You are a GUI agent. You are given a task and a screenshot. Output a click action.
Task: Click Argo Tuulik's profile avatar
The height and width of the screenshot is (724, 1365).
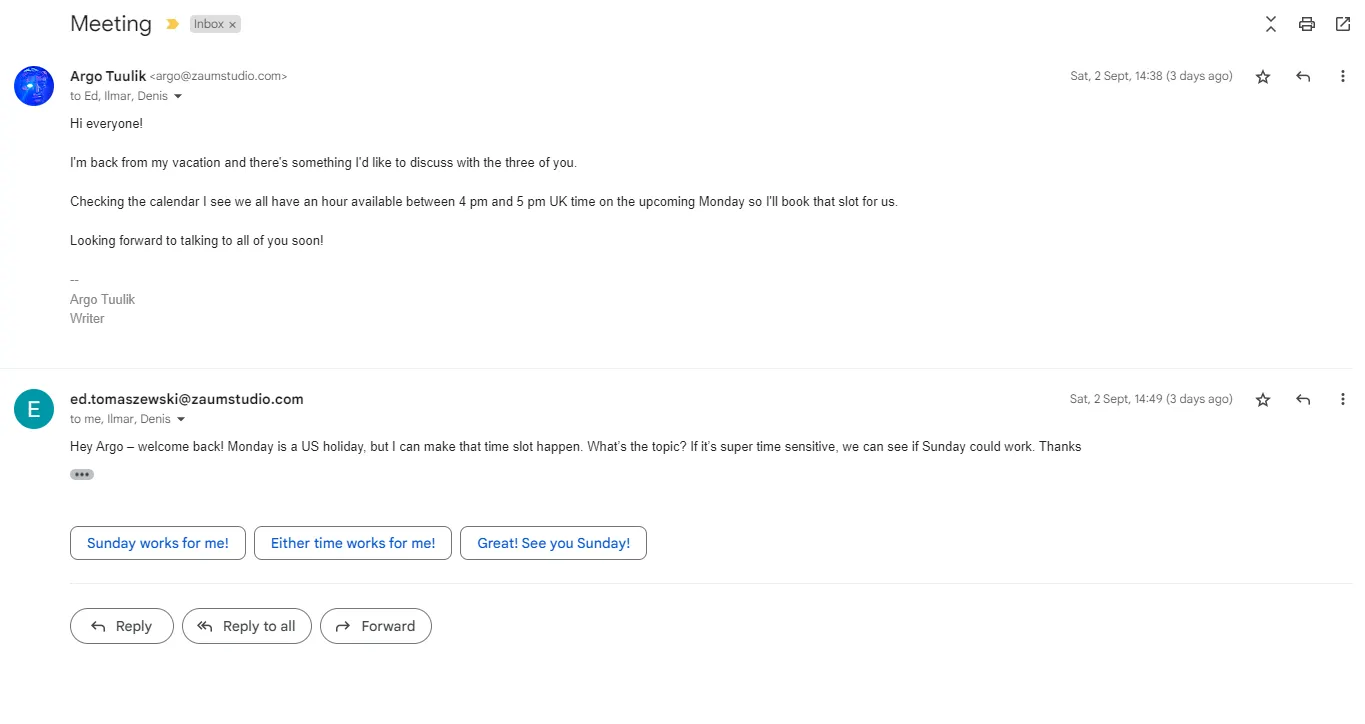34,86
